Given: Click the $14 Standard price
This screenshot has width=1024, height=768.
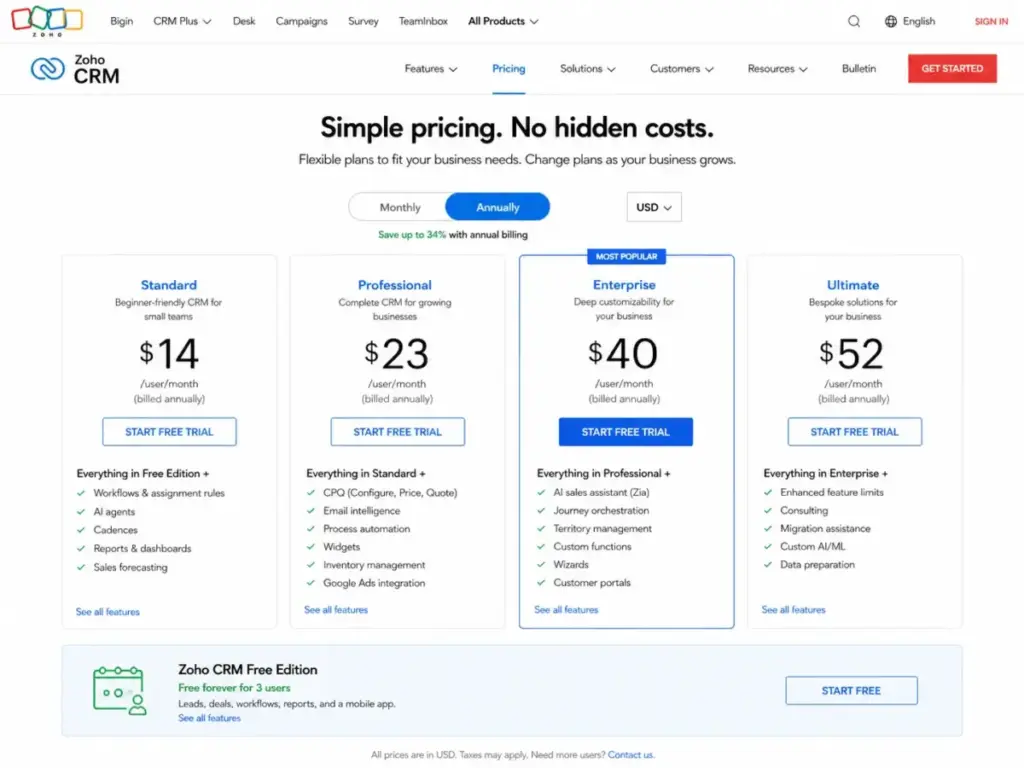Looking at the screenshot, I should pyautogui.click(x=168, y=353).
